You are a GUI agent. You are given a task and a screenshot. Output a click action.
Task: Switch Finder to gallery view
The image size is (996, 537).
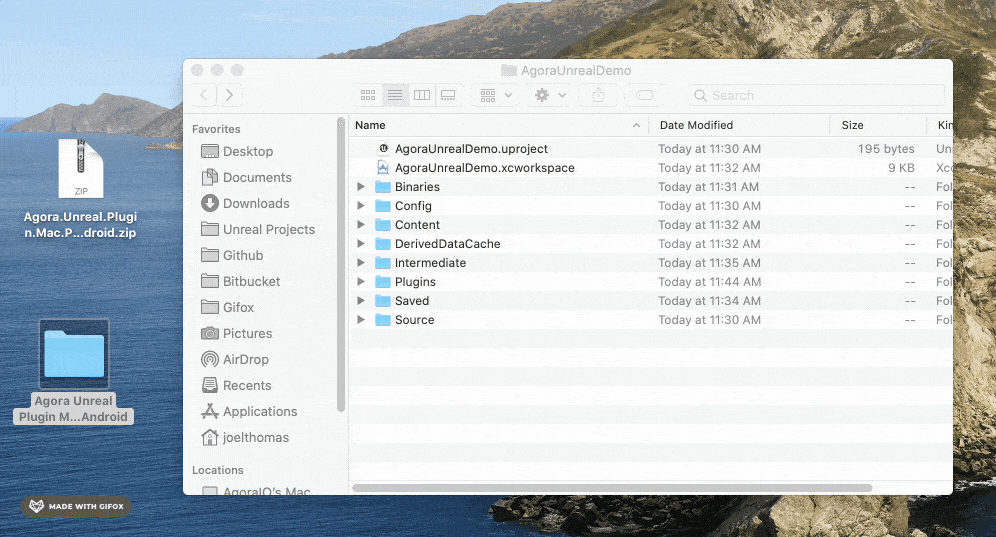click(x=448, y=95)
